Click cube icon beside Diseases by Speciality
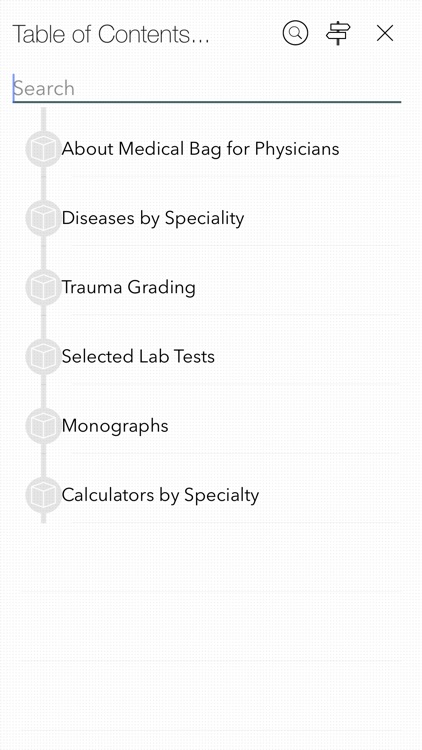The height and width of the screenshot is (750, 422). 44,218
